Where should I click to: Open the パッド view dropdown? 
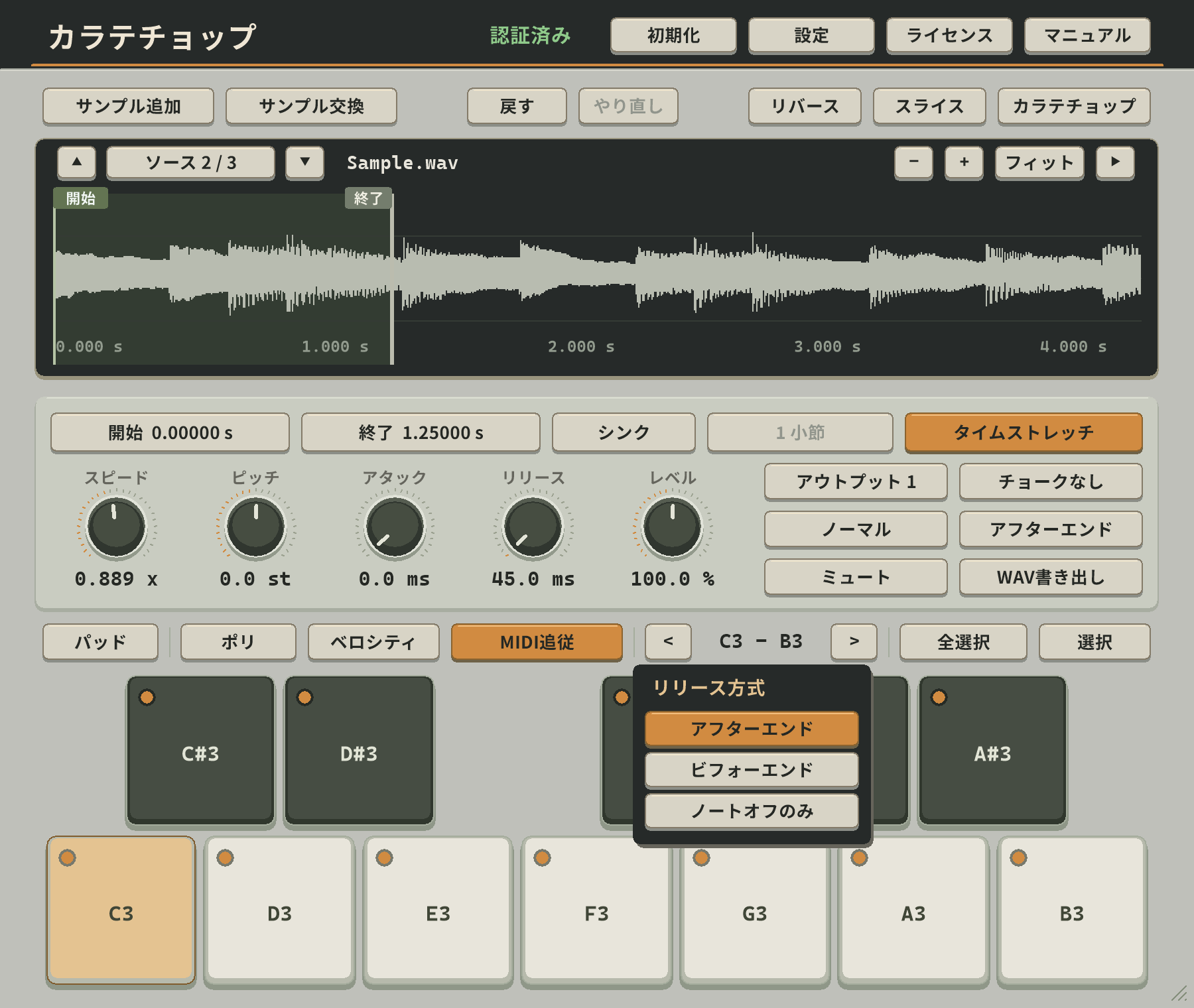click(x=100, y=641)
